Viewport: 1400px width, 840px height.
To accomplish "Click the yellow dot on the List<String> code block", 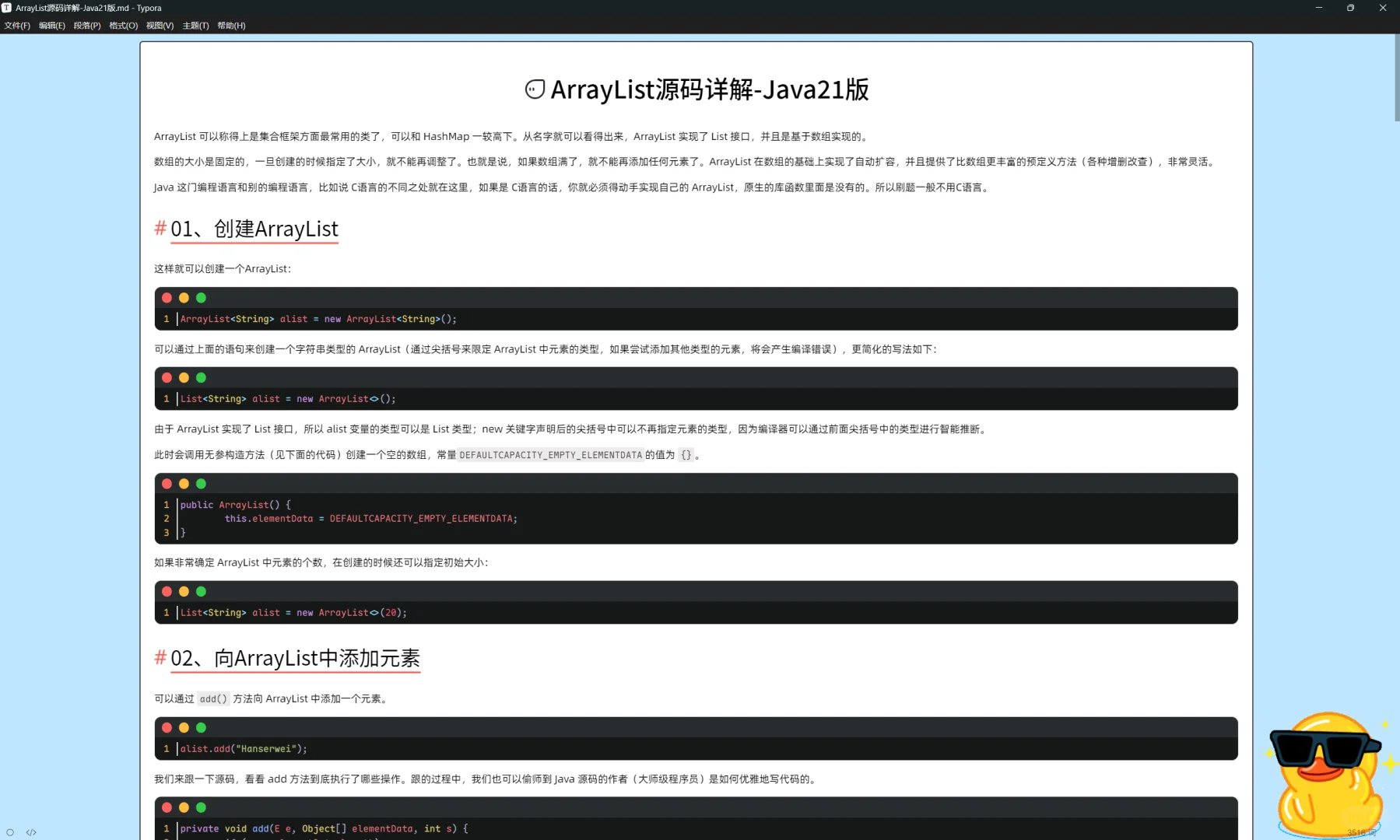I will [184, 378].
